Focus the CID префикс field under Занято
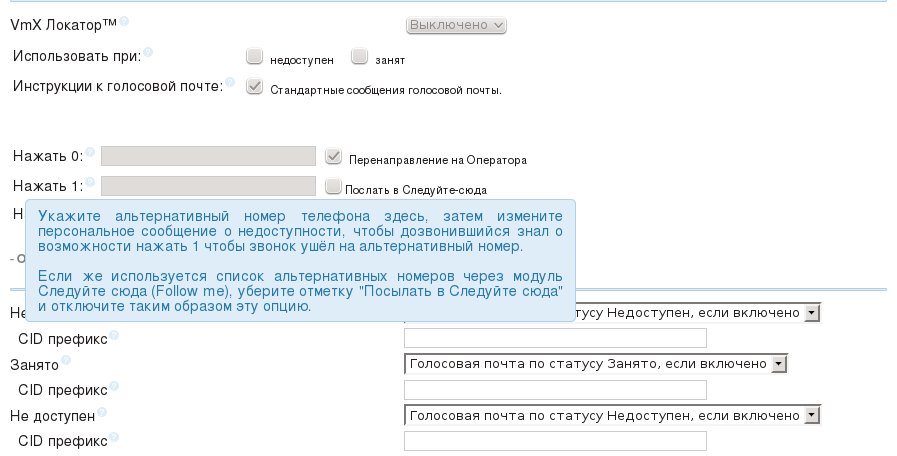Screen dimensions: 897x456 pos(555,390)
